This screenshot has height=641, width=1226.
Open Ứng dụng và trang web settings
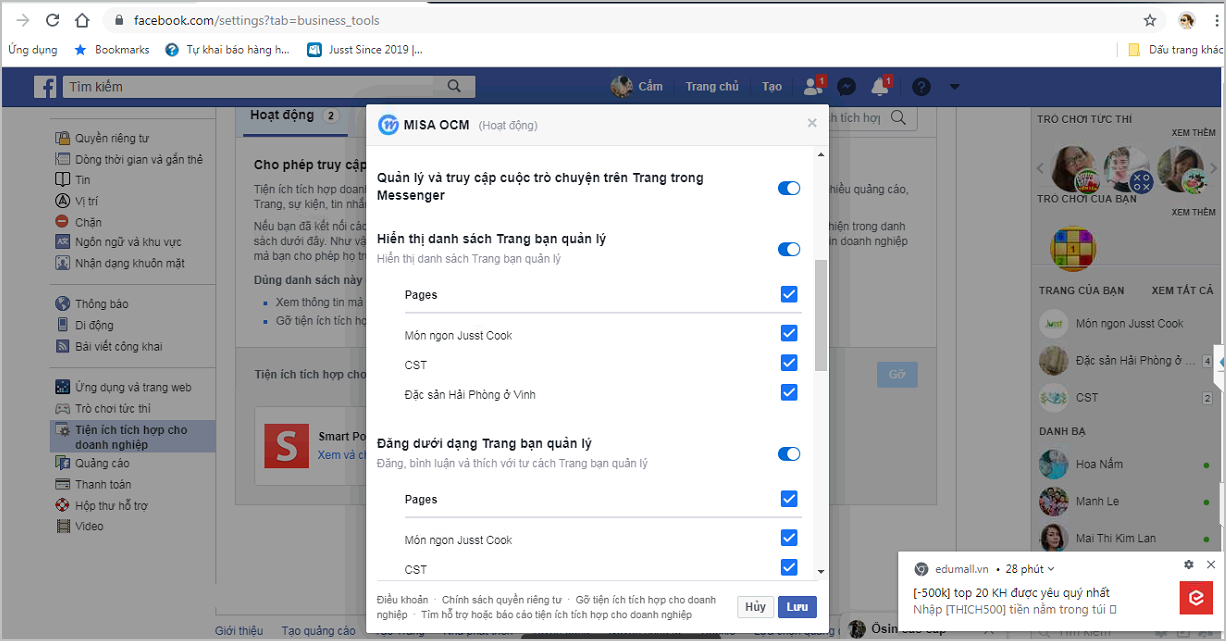pos(123,387)
